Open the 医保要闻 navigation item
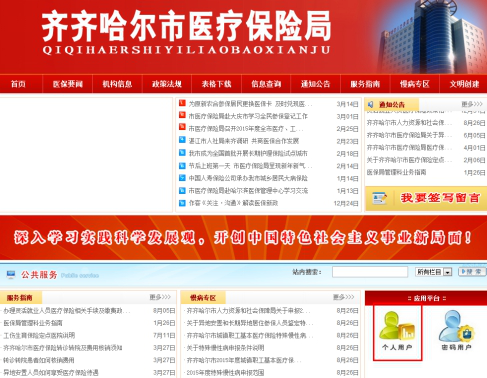The image size is (487, 378). (x=68, y=84)
